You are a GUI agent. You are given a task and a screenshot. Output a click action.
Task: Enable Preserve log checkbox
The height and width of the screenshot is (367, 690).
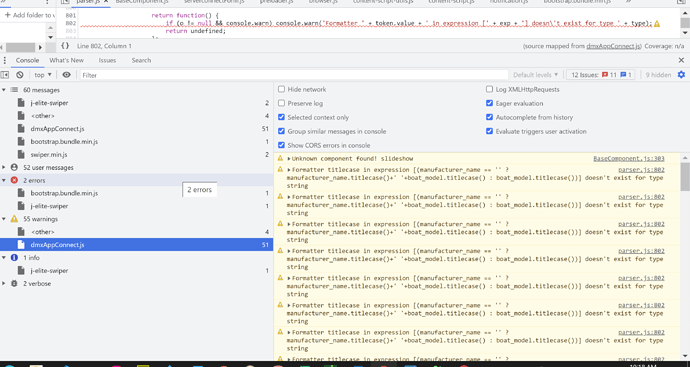click(281, 103)
